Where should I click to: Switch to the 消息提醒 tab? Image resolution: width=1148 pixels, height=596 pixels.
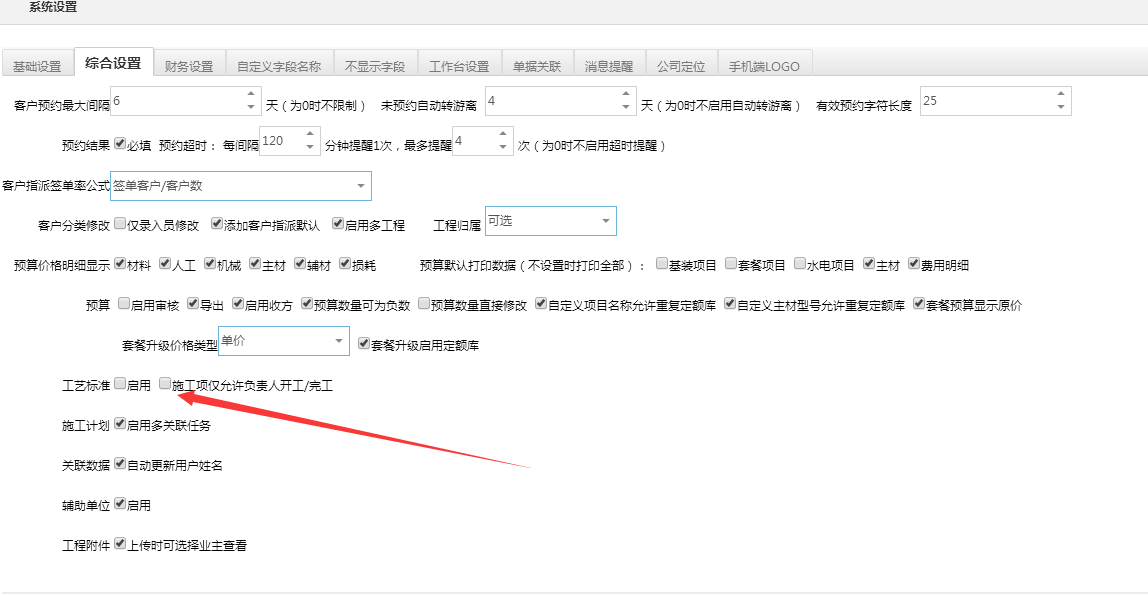[609, 62]
